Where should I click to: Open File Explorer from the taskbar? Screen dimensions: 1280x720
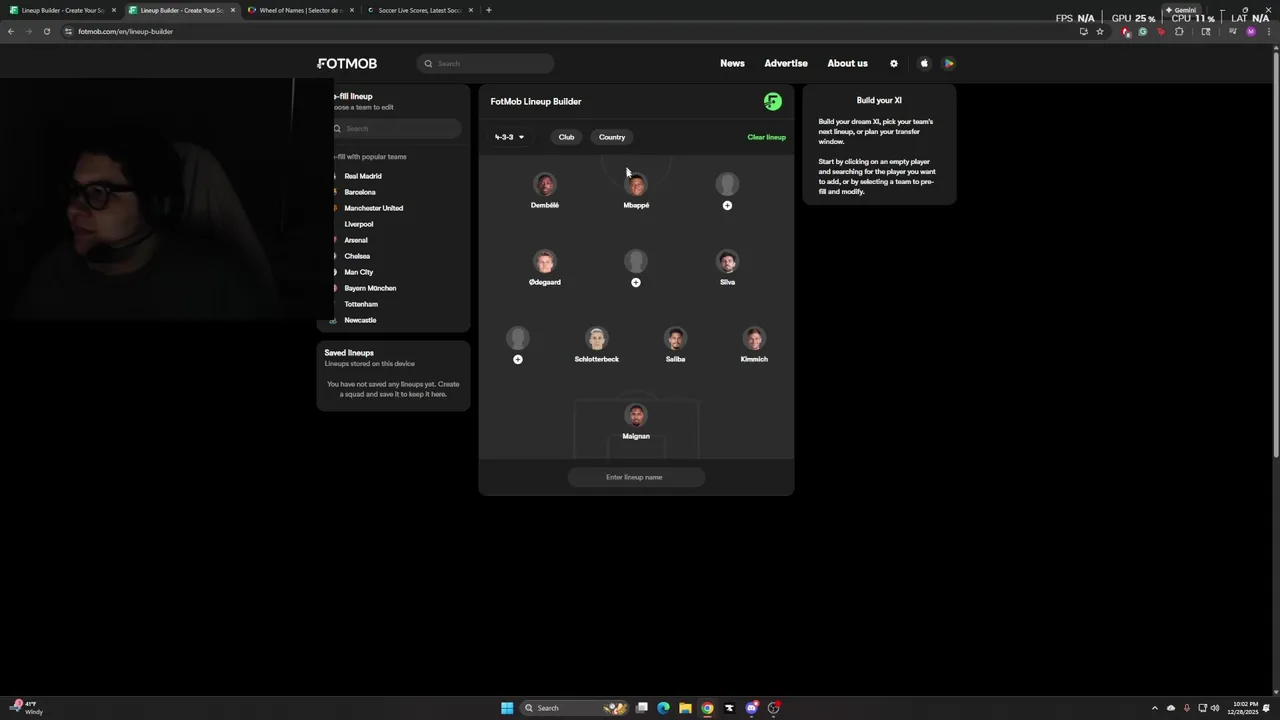[x=685, y=708]
